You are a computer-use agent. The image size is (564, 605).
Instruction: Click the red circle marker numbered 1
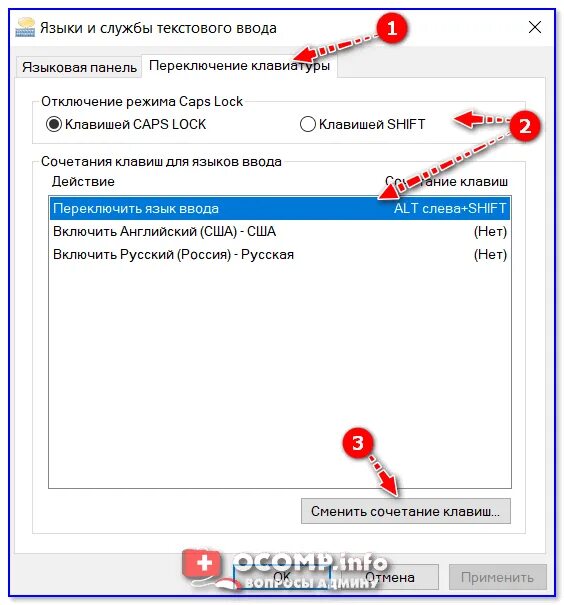[x=392, y=28]
